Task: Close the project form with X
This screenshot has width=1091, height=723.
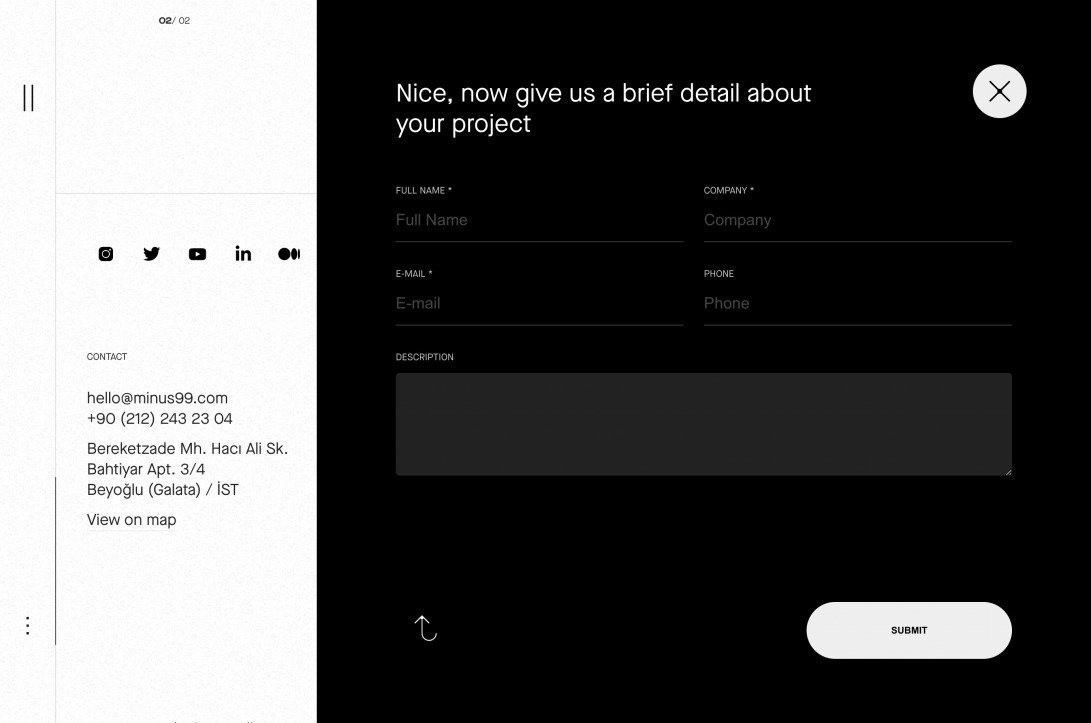Action: pyautogui.click(x=999, y=91)
